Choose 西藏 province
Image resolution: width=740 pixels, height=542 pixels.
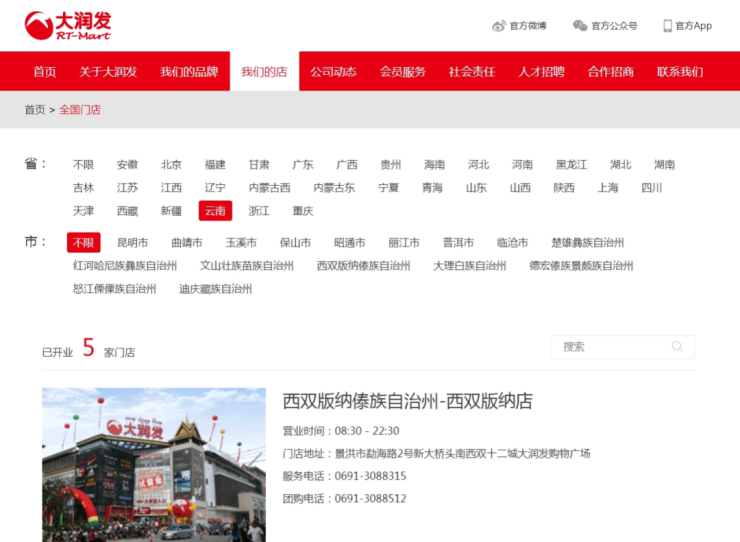[x=127, y=211]
